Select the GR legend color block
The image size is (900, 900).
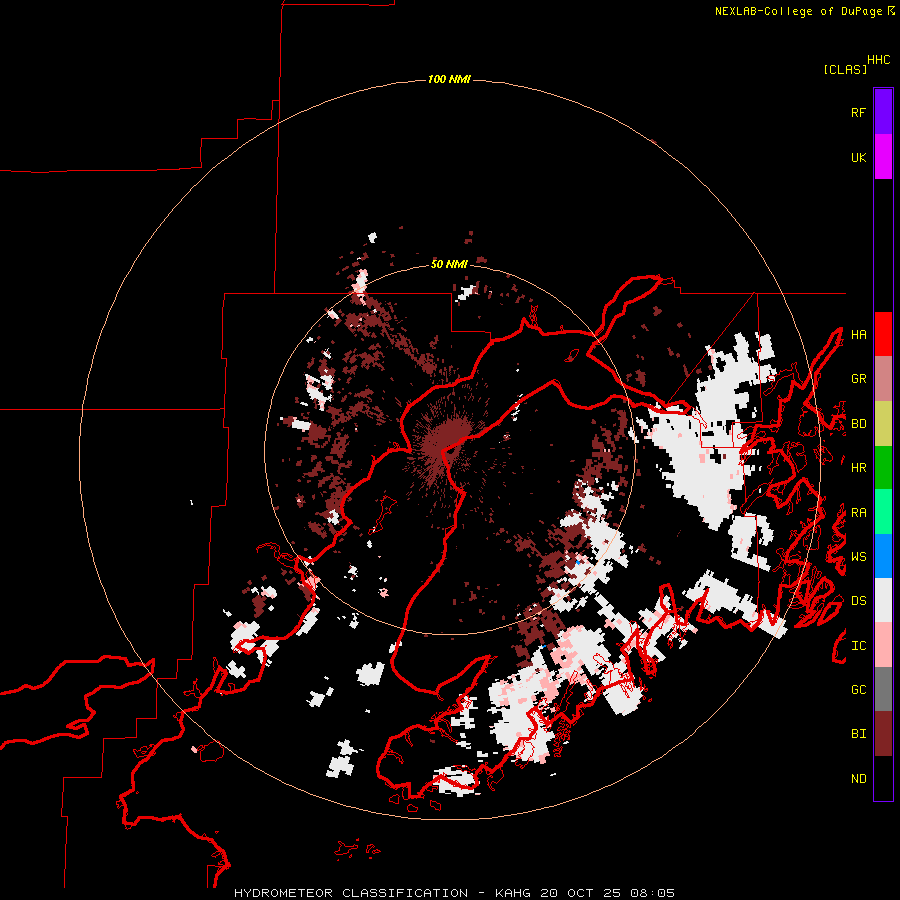click(883, 379)
